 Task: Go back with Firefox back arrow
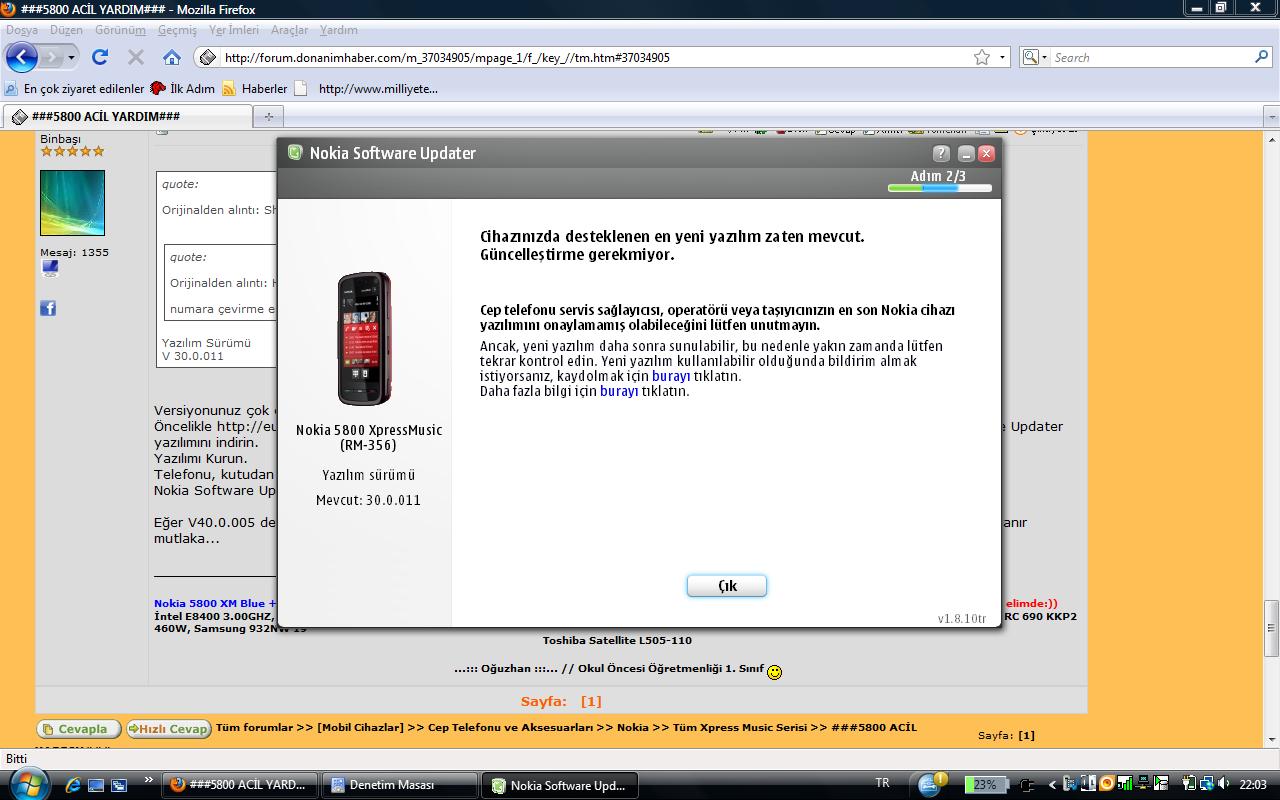pos(21,57)
